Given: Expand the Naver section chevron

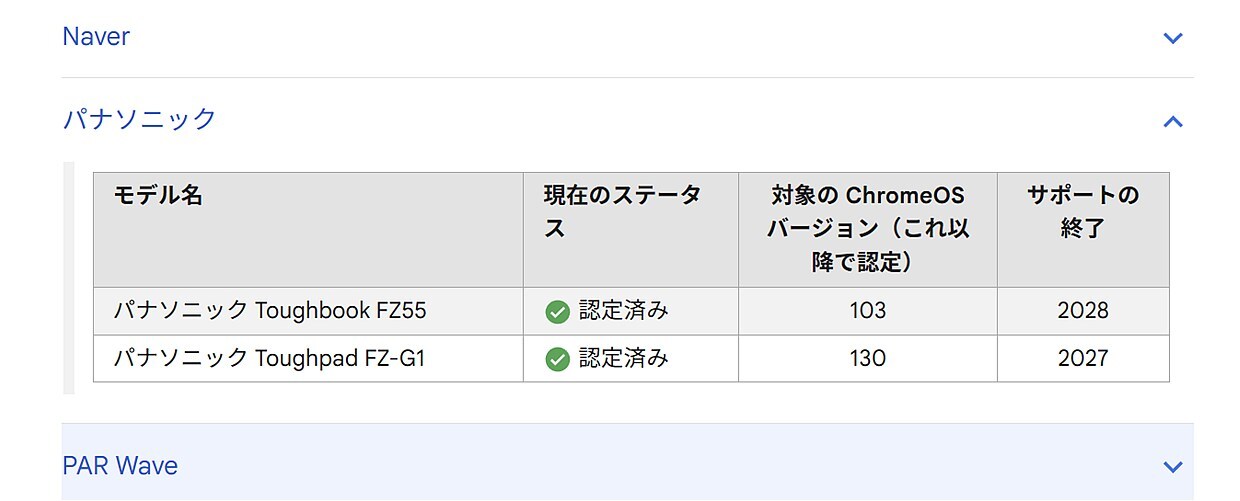Looking at the screenshot, I should pyautogui.click(x=1173, y=38).
